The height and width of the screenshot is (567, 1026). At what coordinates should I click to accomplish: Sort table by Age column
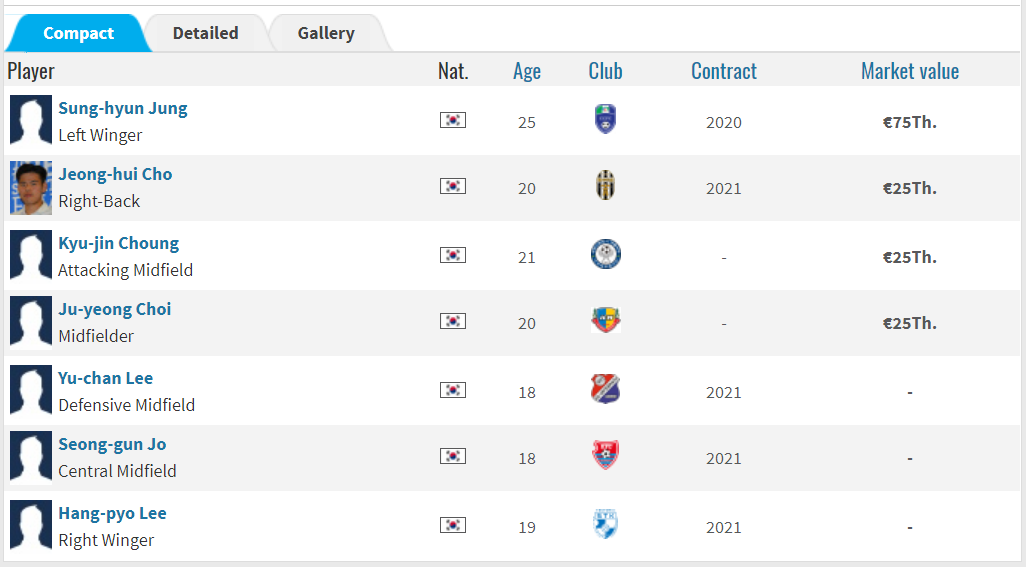point(527,71)
